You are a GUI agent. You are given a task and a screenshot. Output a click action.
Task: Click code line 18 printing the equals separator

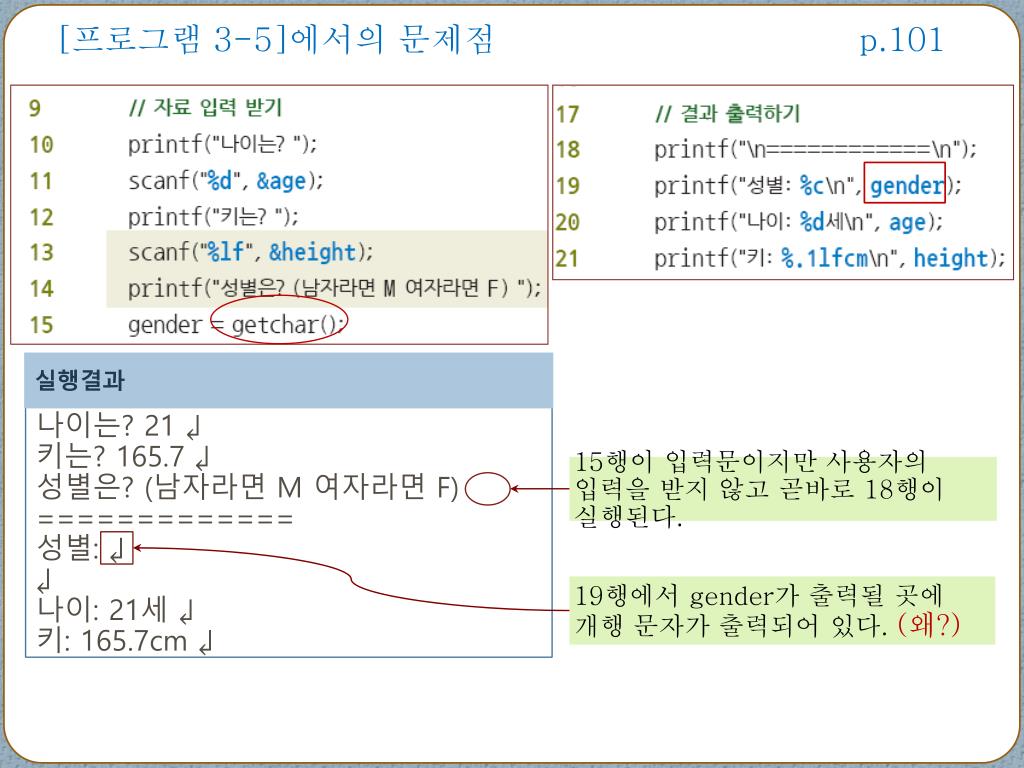click(816, 150)
